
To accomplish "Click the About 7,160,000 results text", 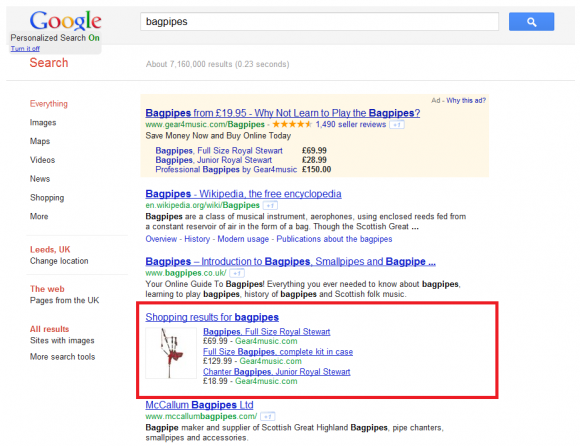I will pos(218,64).
